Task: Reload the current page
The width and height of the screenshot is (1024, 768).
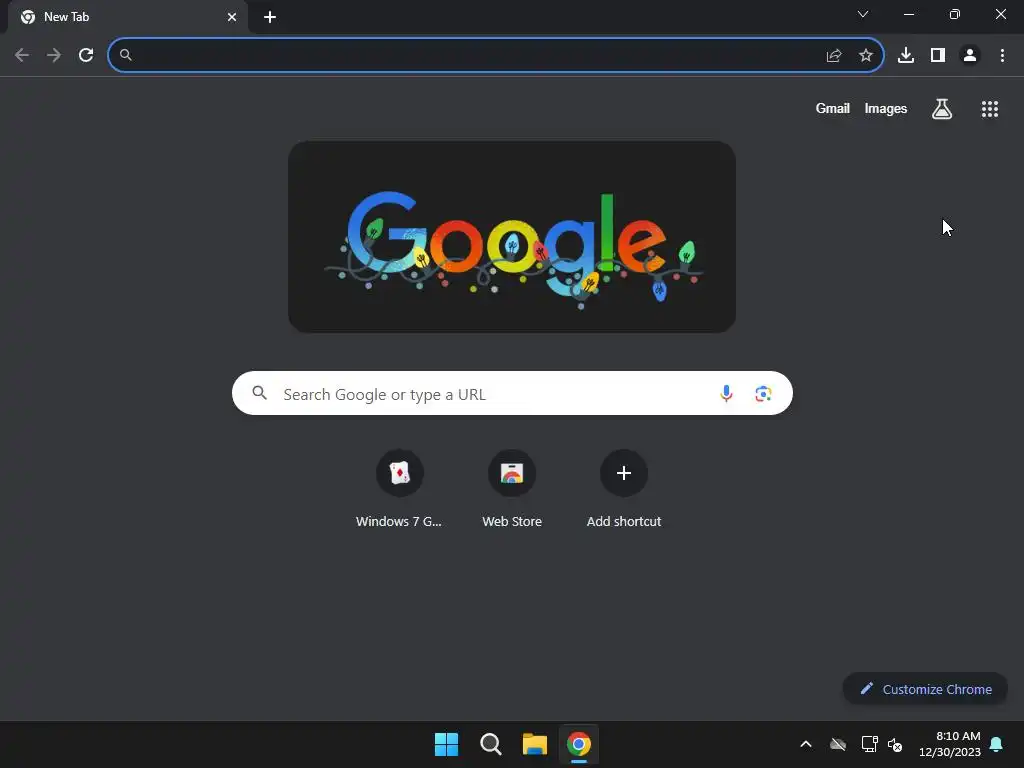Action: pyautogui.click(x=86, y=56)
